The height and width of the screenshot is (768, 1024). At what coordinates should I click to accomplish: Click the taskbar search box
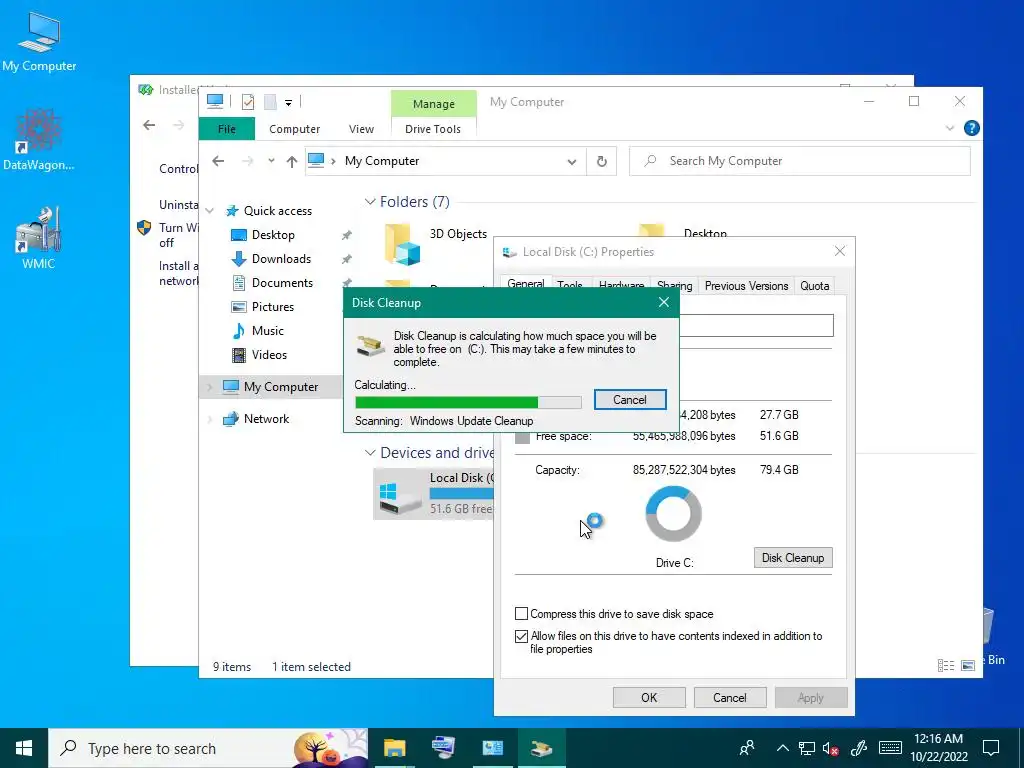click(208, 748)
